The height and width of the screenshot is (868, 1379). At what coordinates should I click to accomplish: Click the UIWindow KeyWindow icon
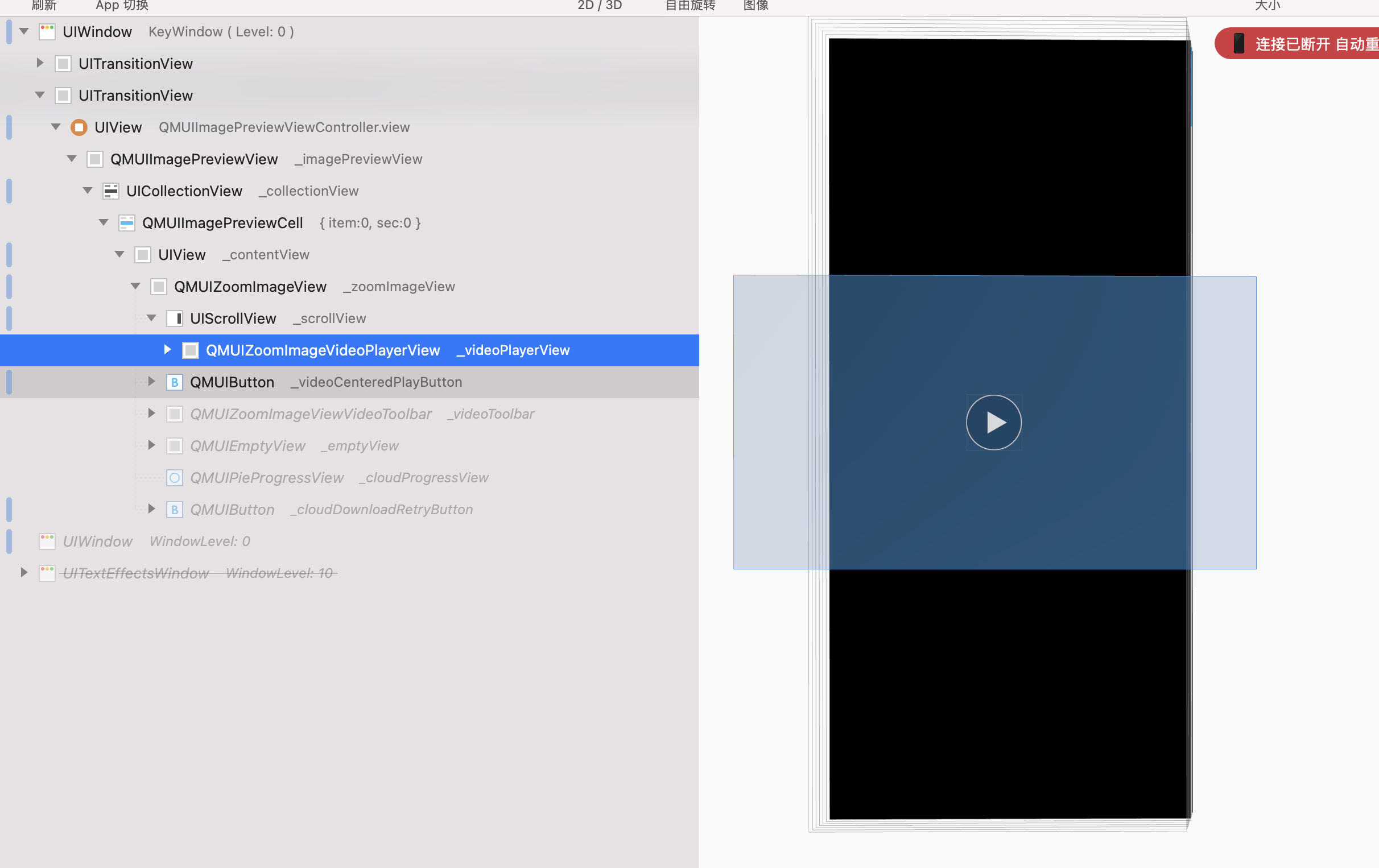pos(47,32)
